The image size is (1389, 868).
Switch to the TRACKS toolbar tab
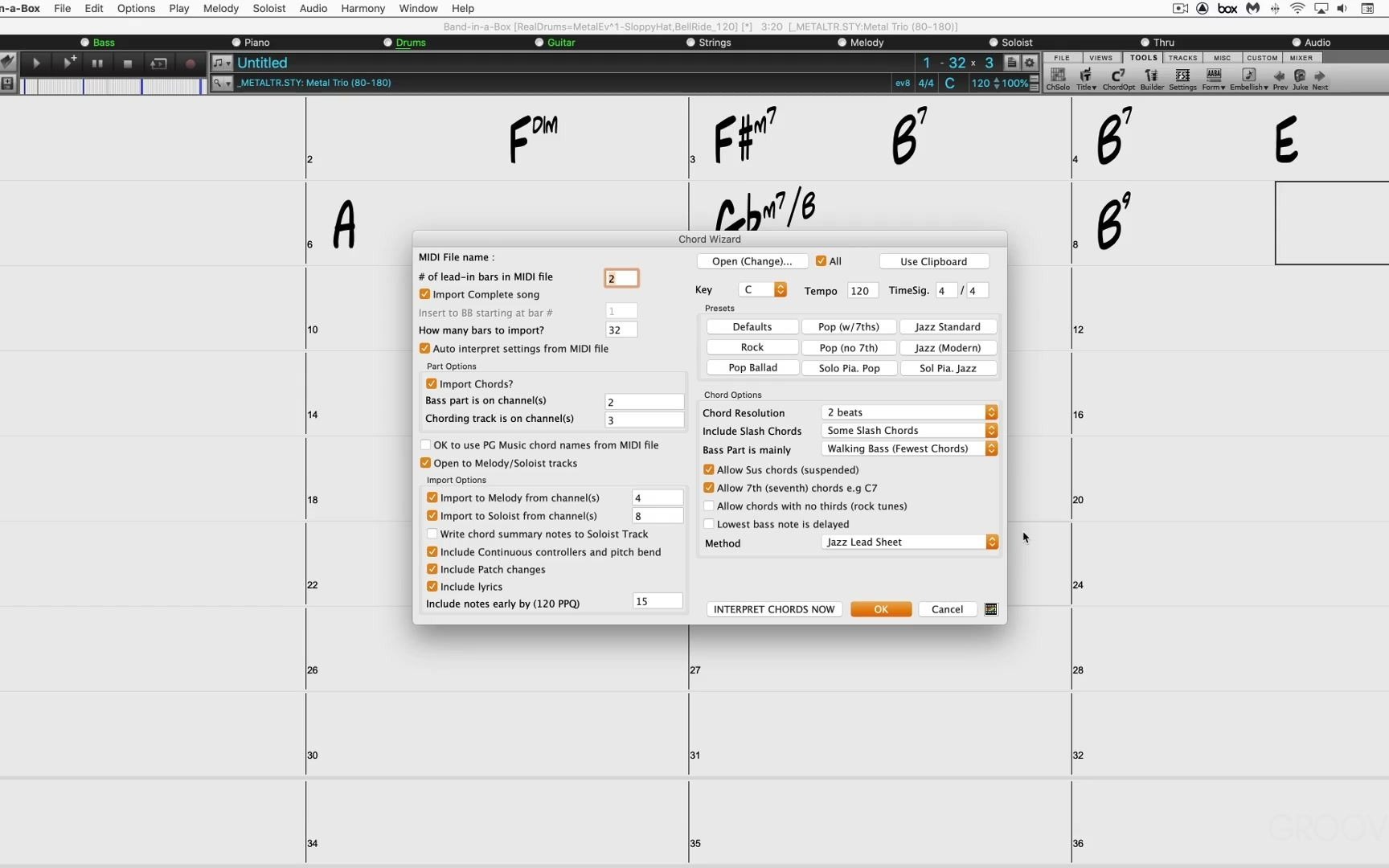[x=1182, y=58]
